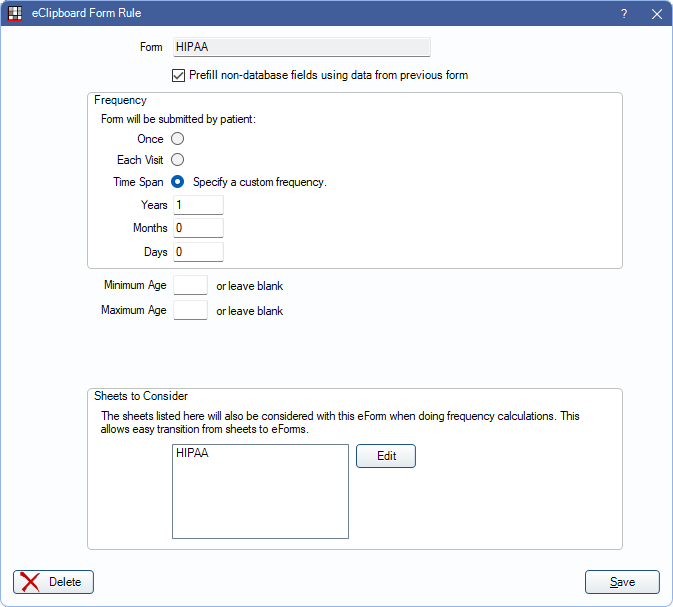Open help with the question mark button

tap(624, 14)
